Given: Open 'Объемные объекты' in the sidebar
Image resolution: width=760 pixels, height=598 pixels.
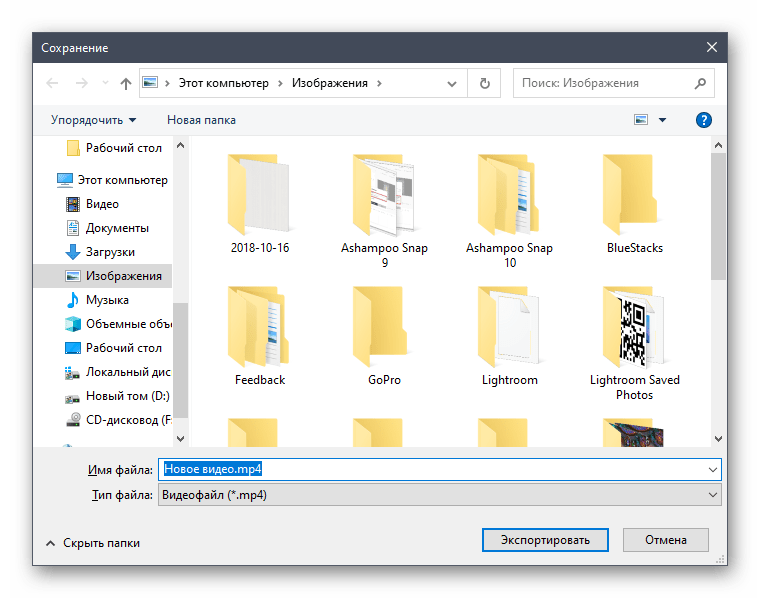Looking at the screenshot, I should 118,324.
